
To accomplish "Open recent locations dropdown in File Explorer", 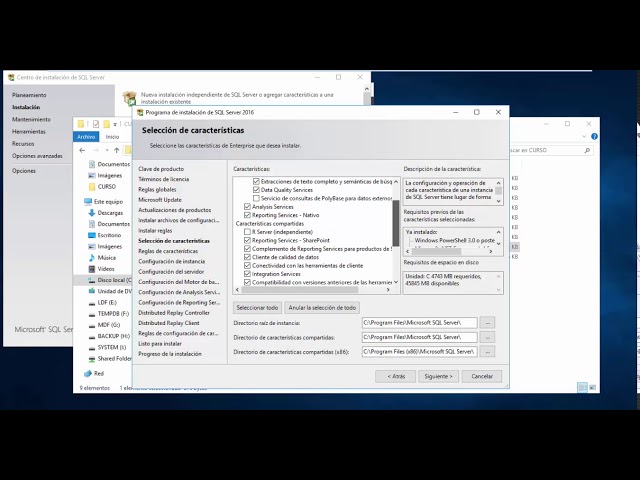I will pos(107,150).
